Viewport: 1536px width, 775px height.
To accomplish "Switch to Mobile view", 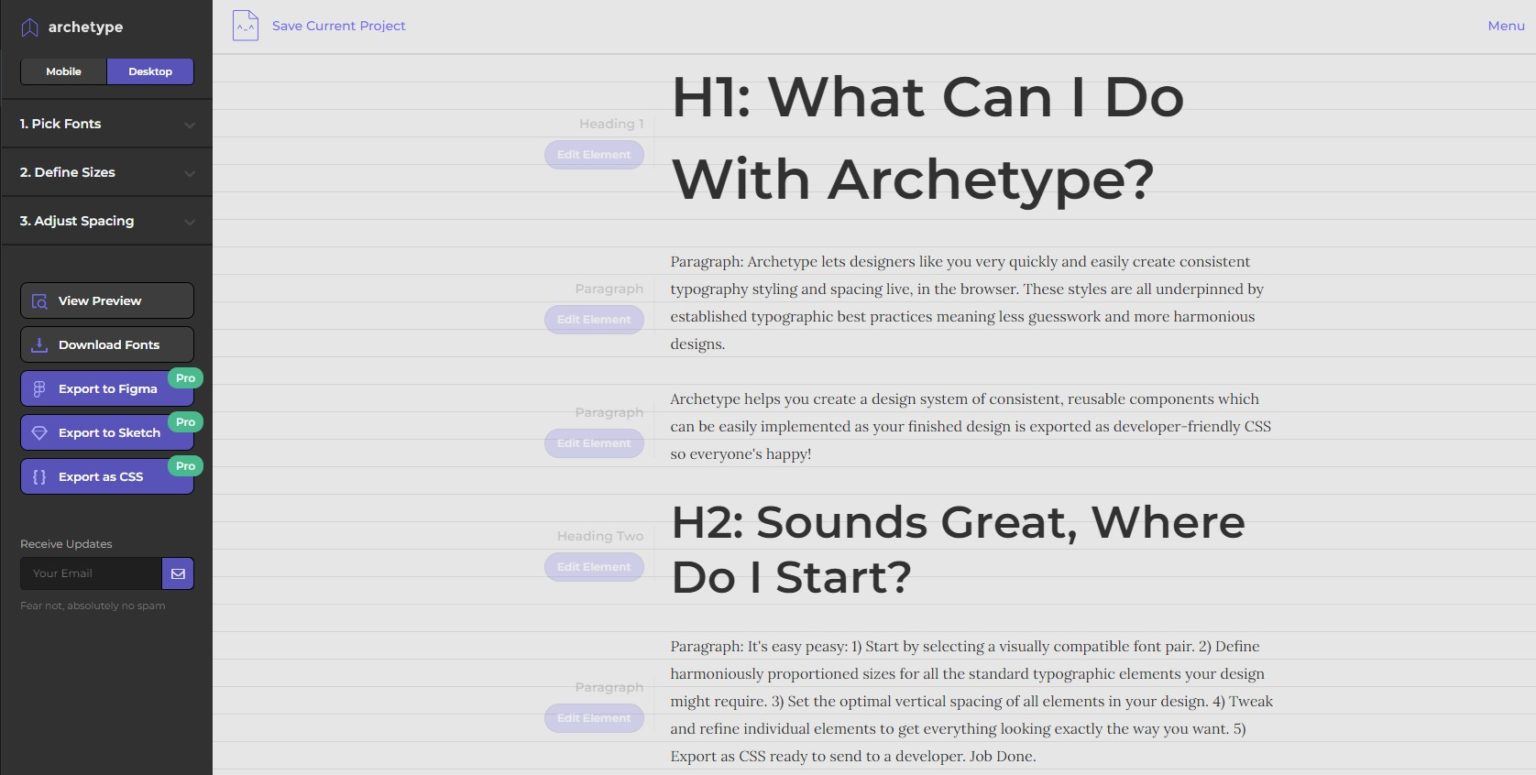I will 63,71.
